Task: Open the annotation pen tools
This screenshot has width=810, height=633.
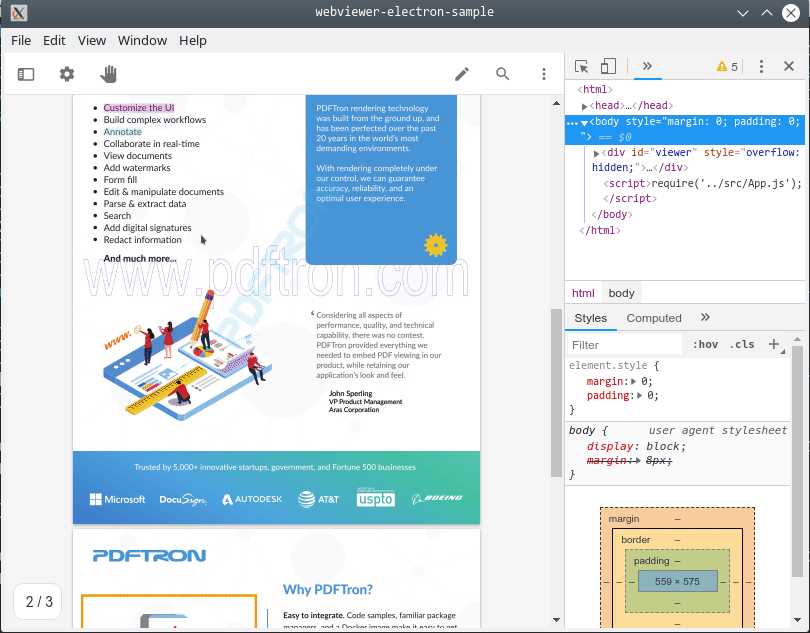Action: pyautogui.click(x=462, y=74)
